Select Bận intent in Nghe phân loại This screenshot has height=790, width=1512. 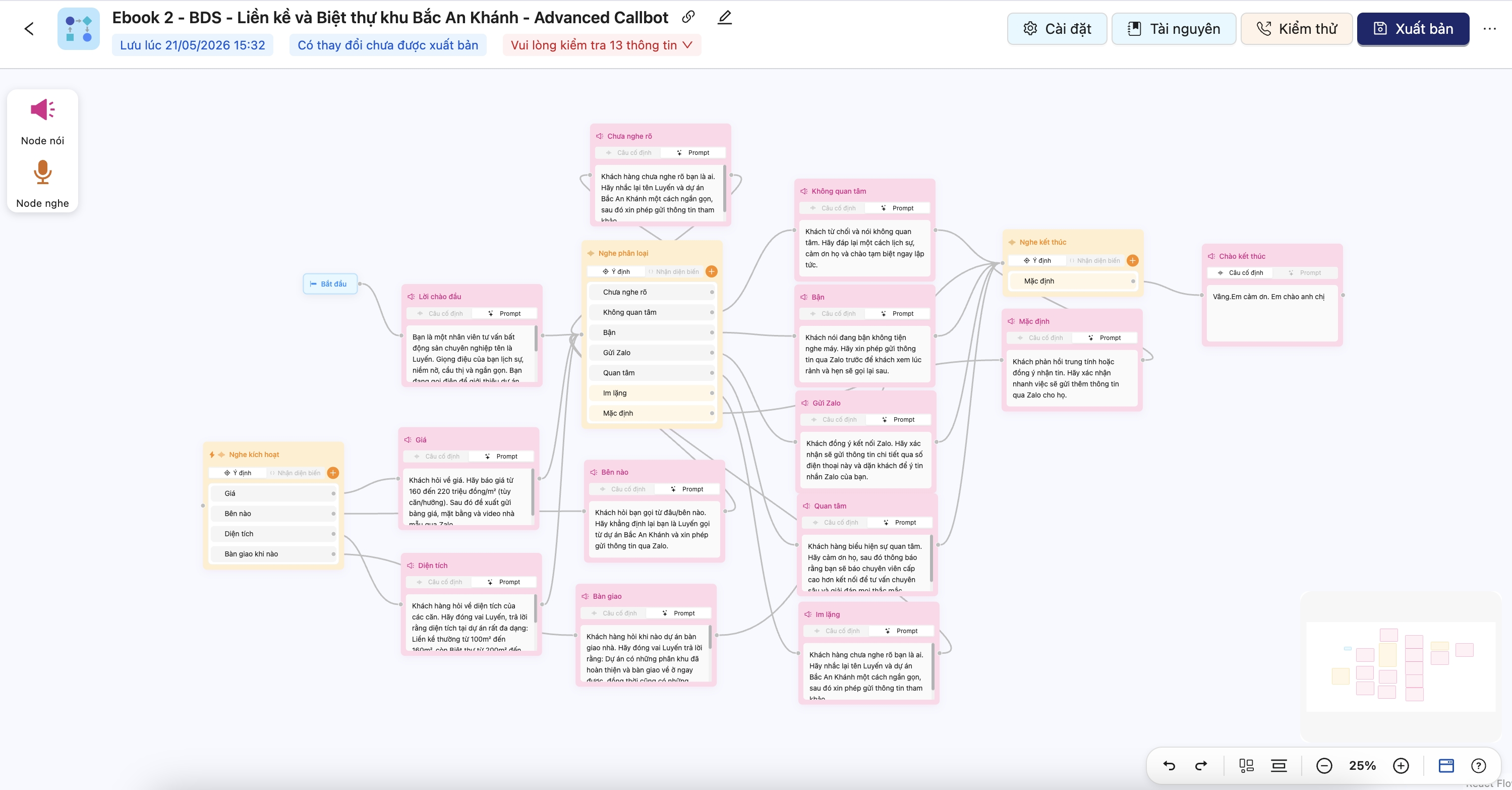652,332
